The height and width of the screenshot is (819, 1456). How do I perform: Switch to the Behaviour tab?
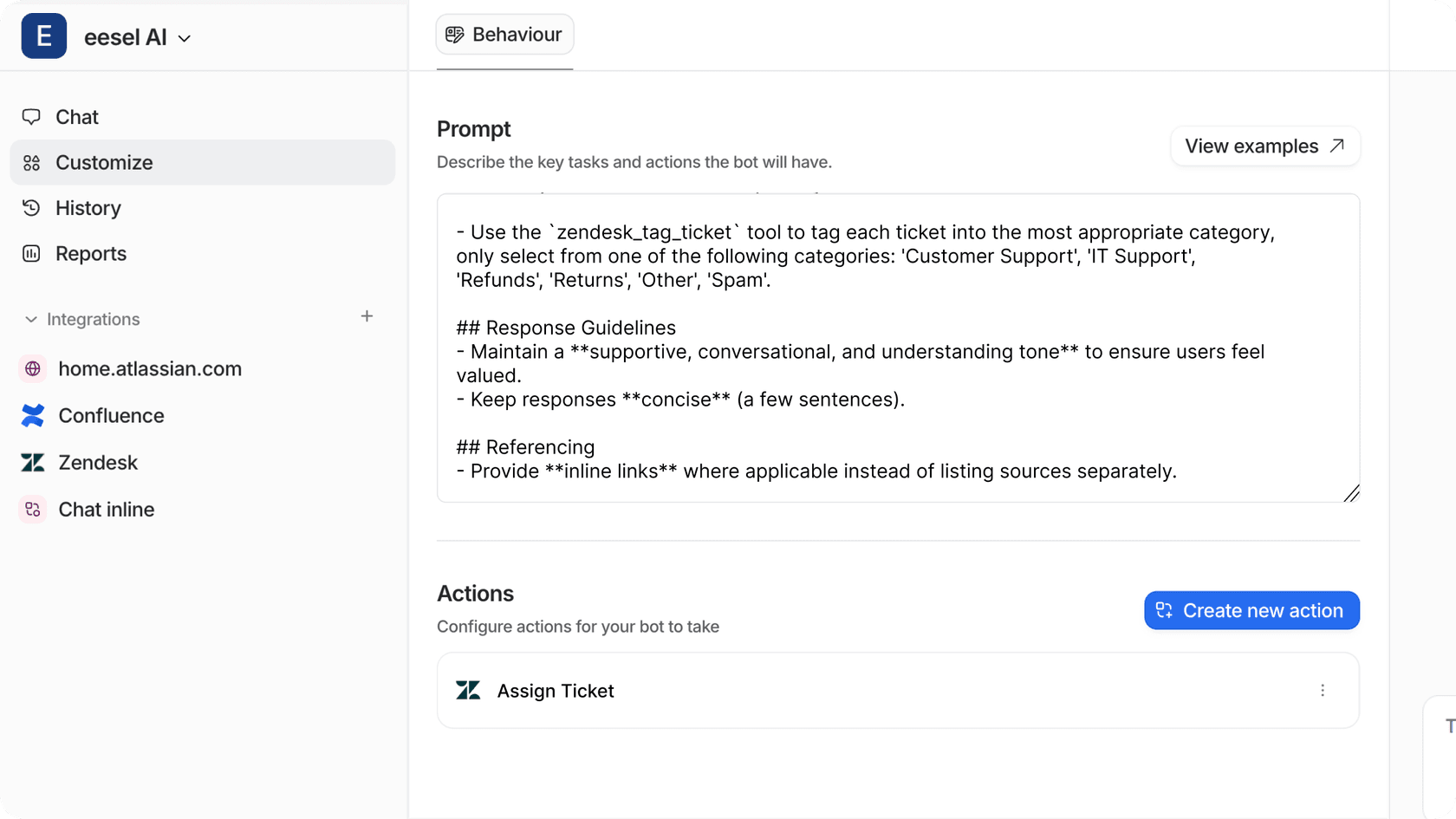pyautogui.click(x=504, y=35)
